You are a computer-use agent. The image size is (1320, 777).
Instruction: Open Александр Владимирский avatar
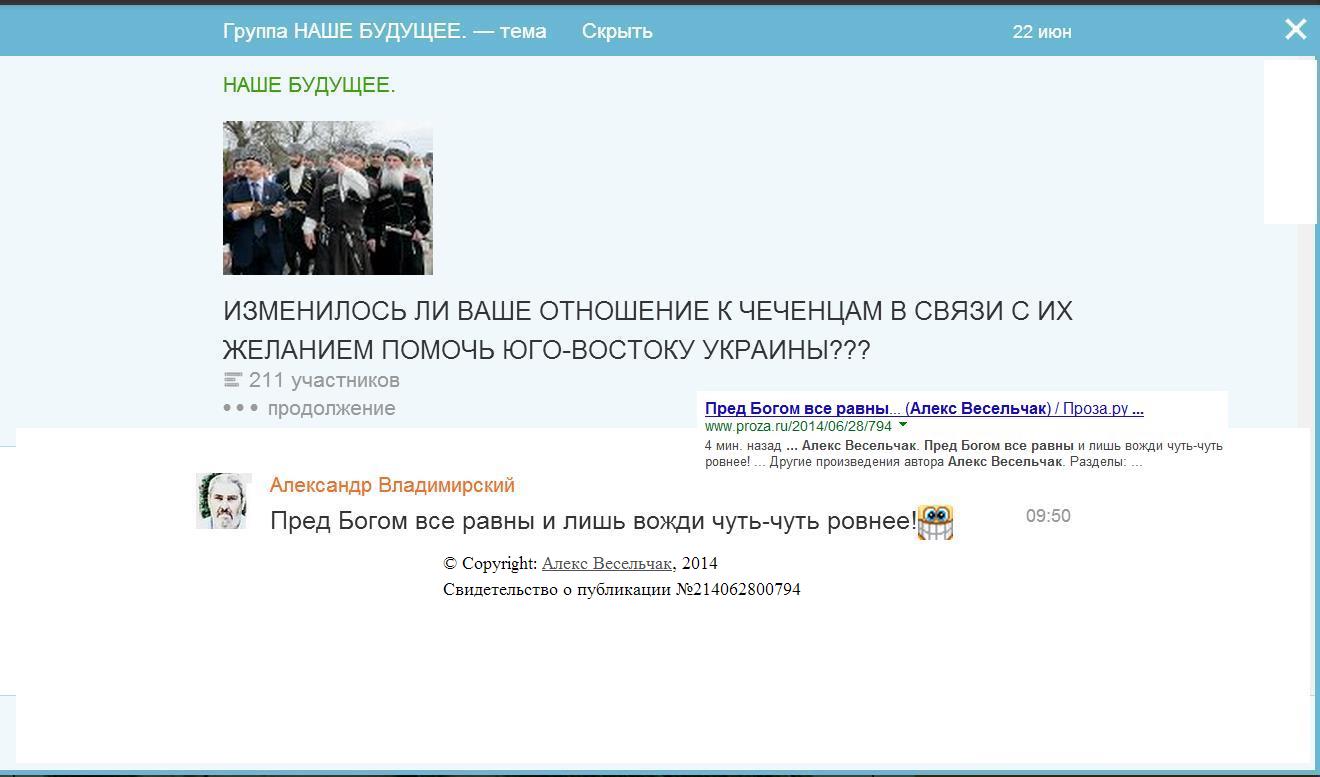[223, 501]
